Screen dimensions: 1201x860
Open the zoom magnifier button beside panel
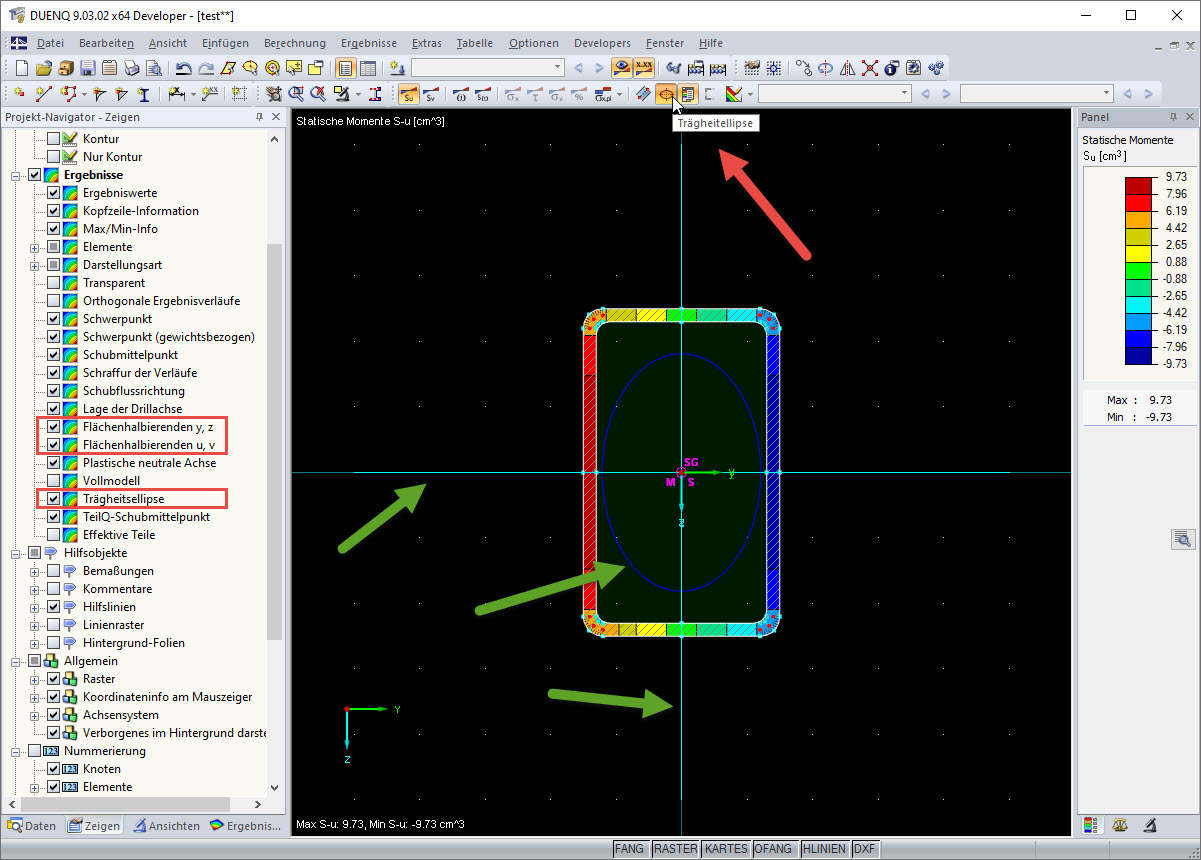pyautogui.click(x=1182, y=539)
